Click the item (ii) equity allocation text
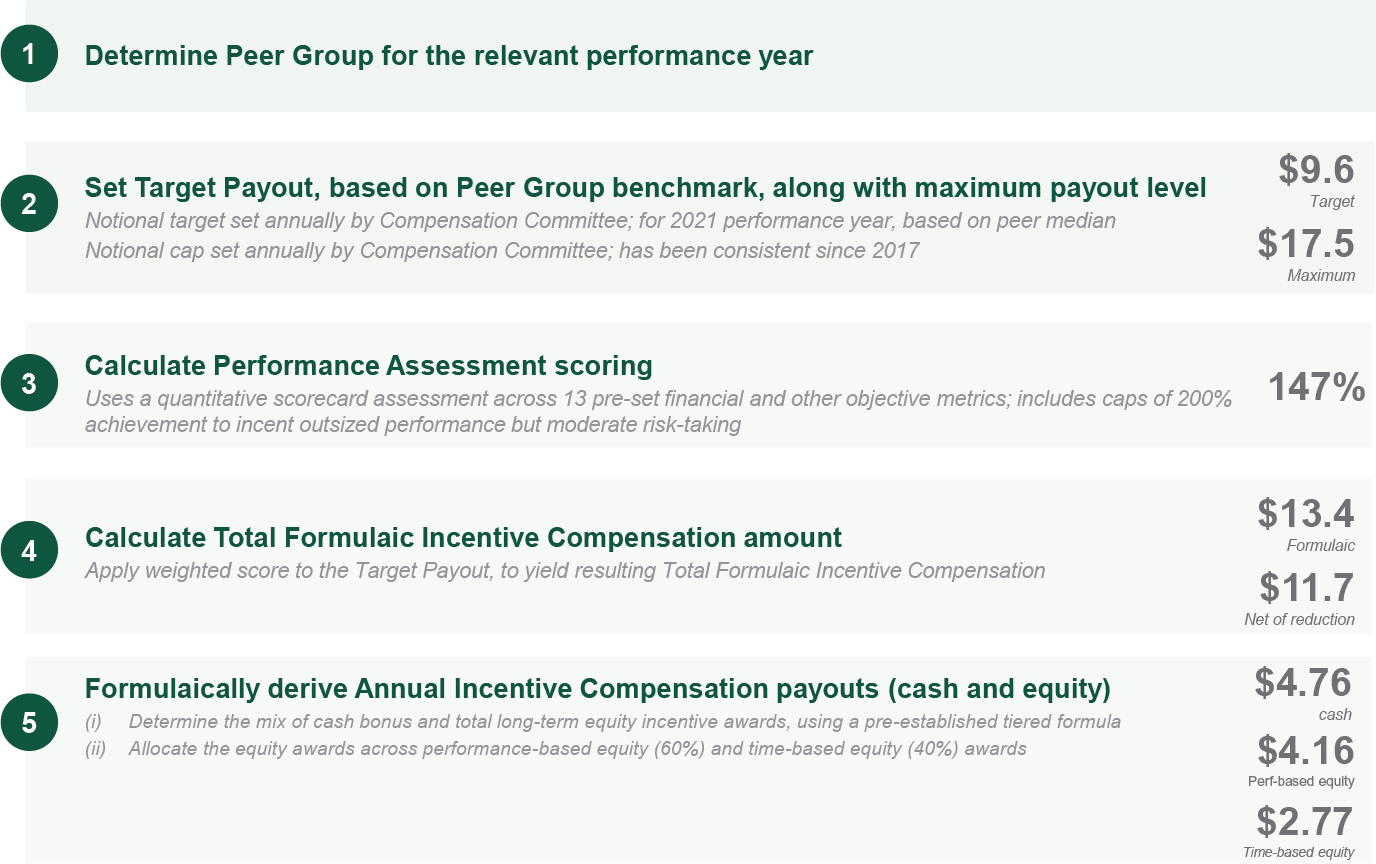Screen dimensions: 1376x864 click(577, 748)
